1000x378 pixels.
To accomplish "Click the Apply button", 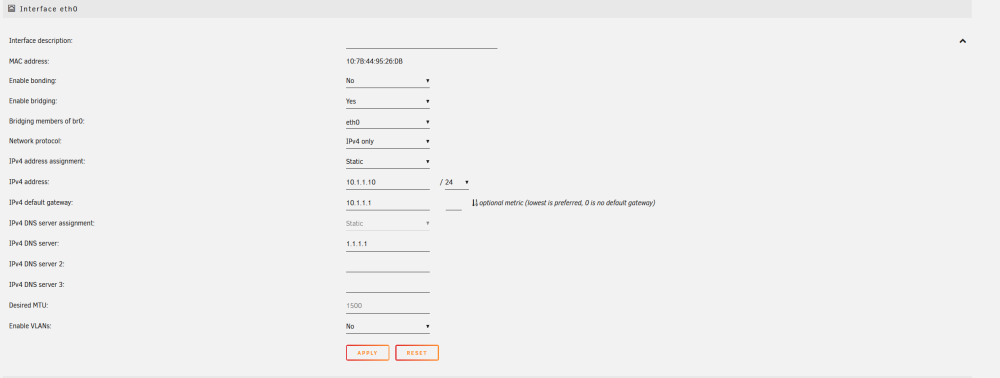I will pyautogui.click(x=367, y=353).
